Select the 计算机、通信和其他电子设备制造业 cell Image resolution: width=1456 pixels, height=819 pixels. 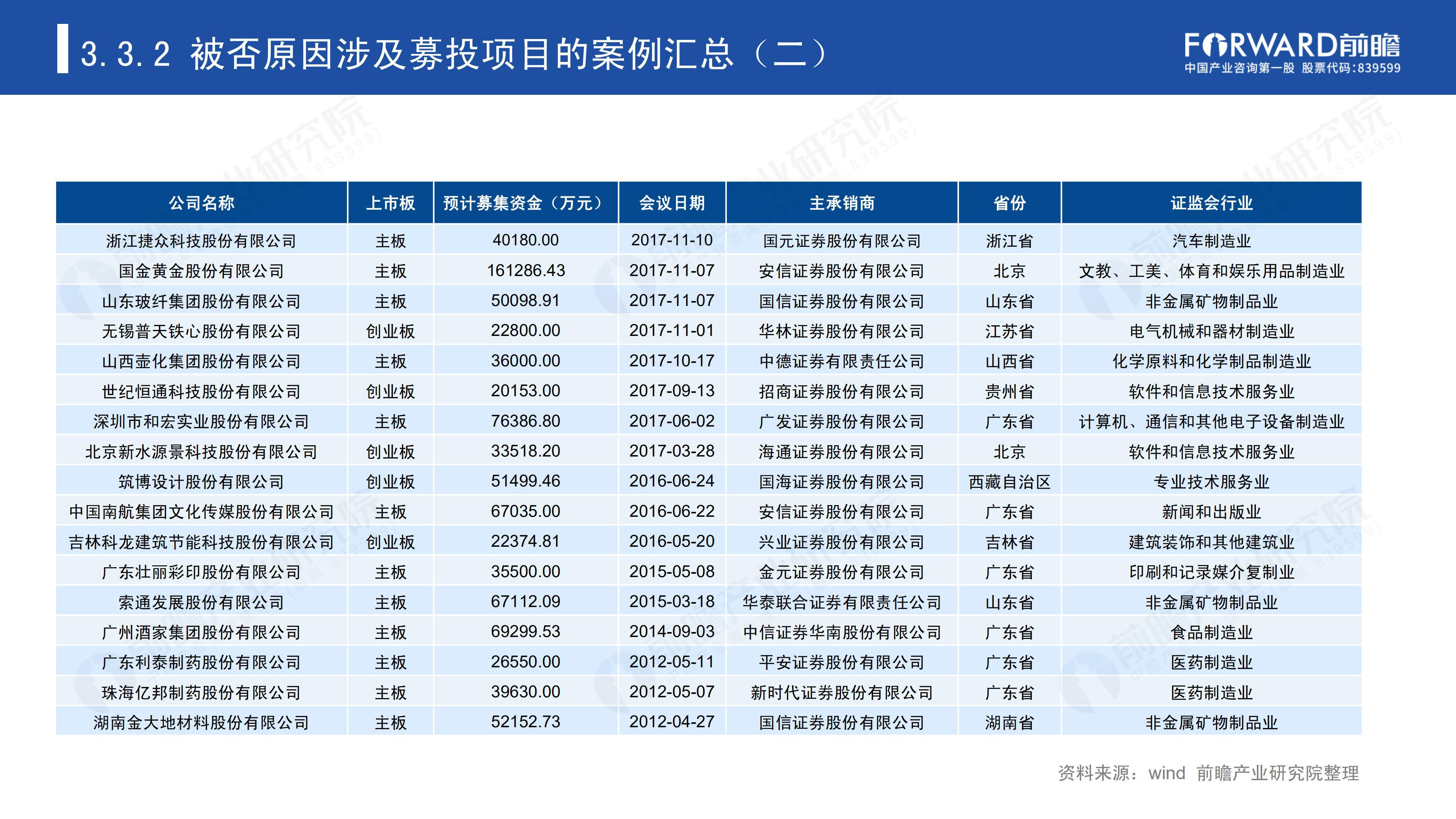tap(1211, 422)
